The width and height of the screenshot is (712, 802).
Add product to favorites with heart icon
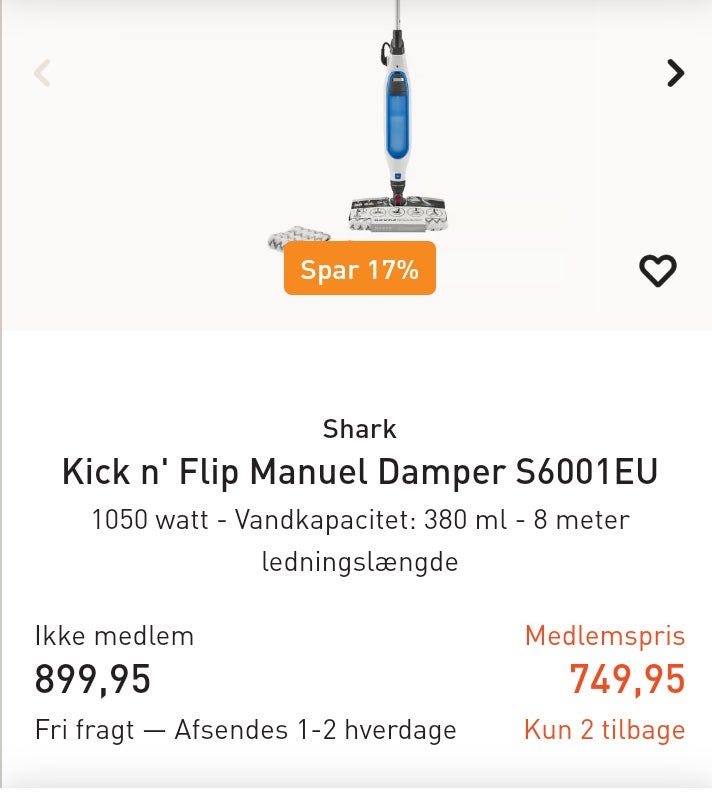[658, 270]
